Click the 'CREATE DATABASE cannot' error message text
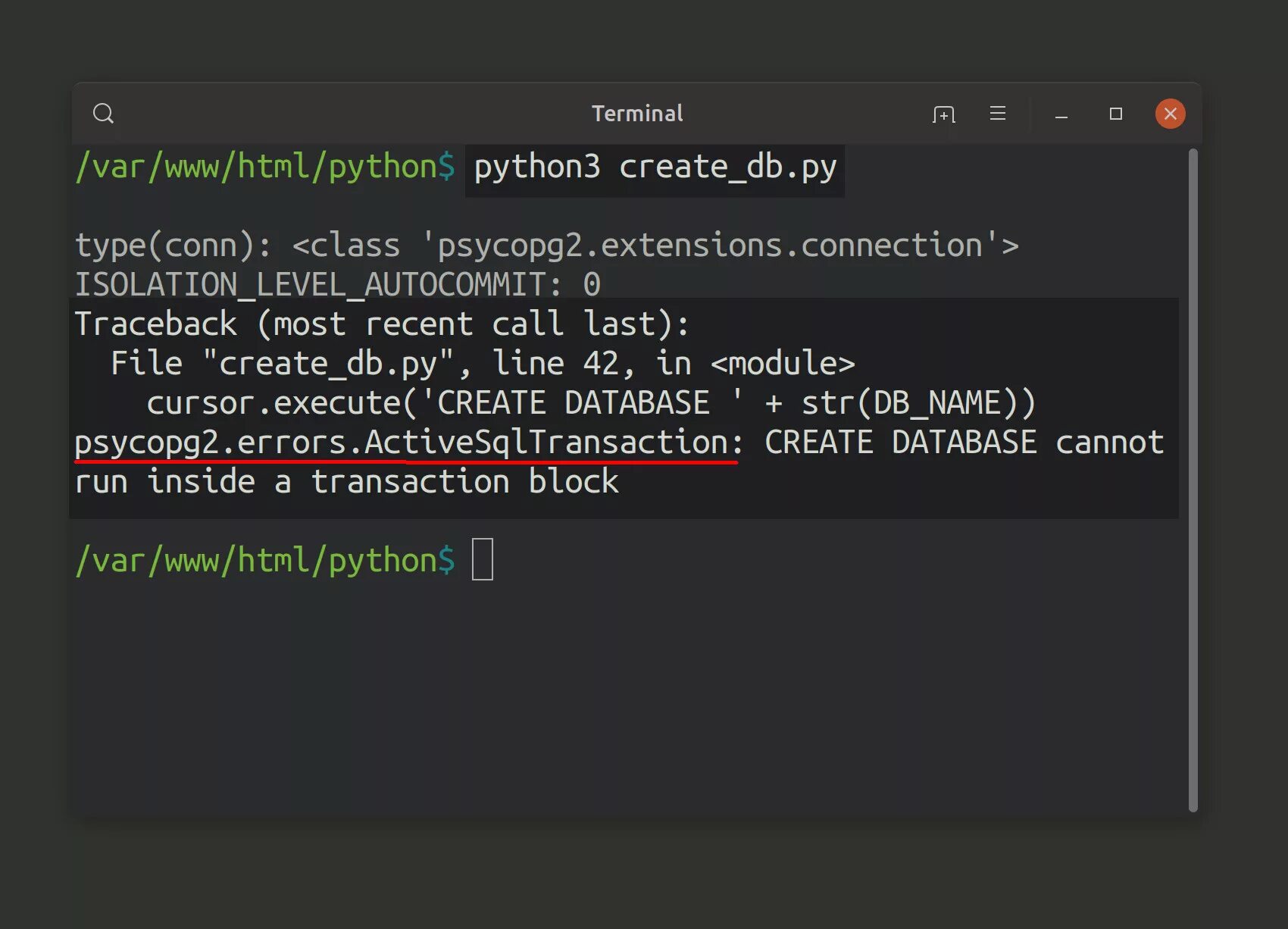Image resolution: width=1288 pixels, height=929 pixels. click(964, 443)
